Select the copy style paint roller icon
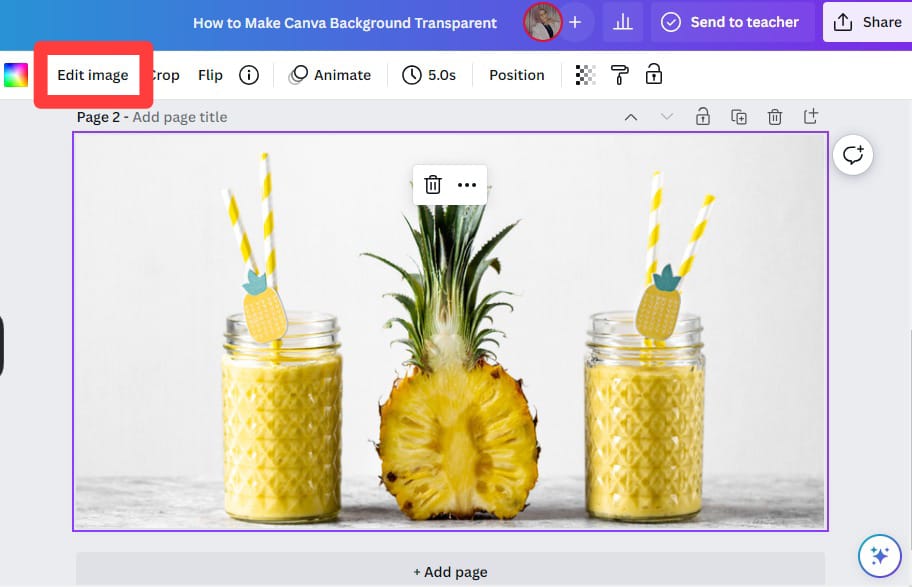The height and width of the screenshot is (587, 912). [621, 74]
